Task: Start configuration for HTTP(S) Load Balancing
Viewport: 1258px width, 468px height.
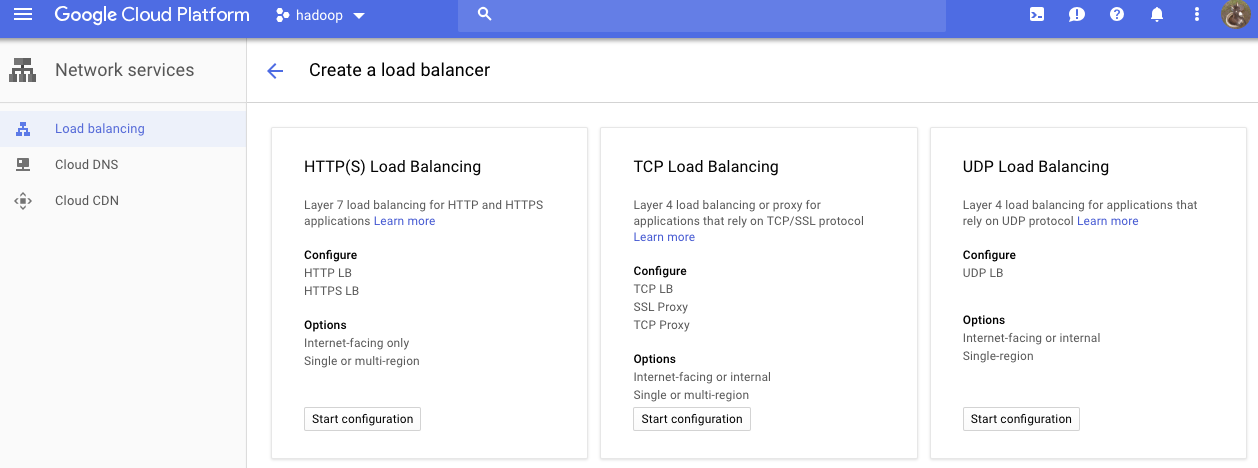Action: tap(362, 419)
